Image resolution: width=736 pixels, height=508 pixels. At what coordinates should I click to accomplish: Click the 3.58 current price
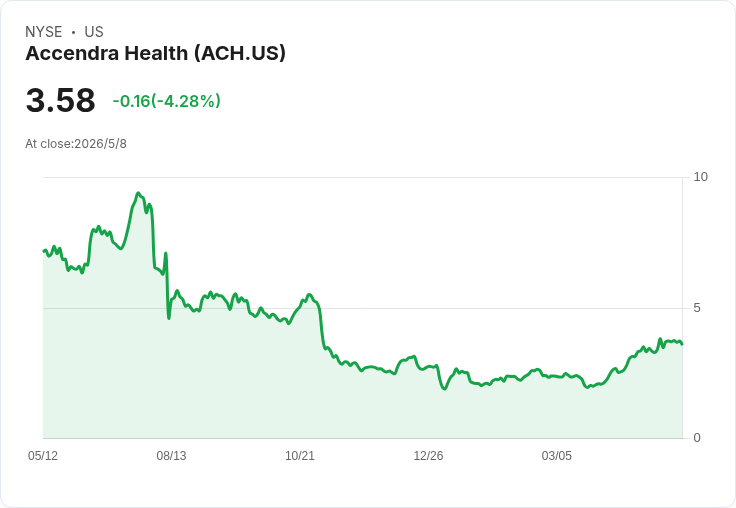(61, 100)
